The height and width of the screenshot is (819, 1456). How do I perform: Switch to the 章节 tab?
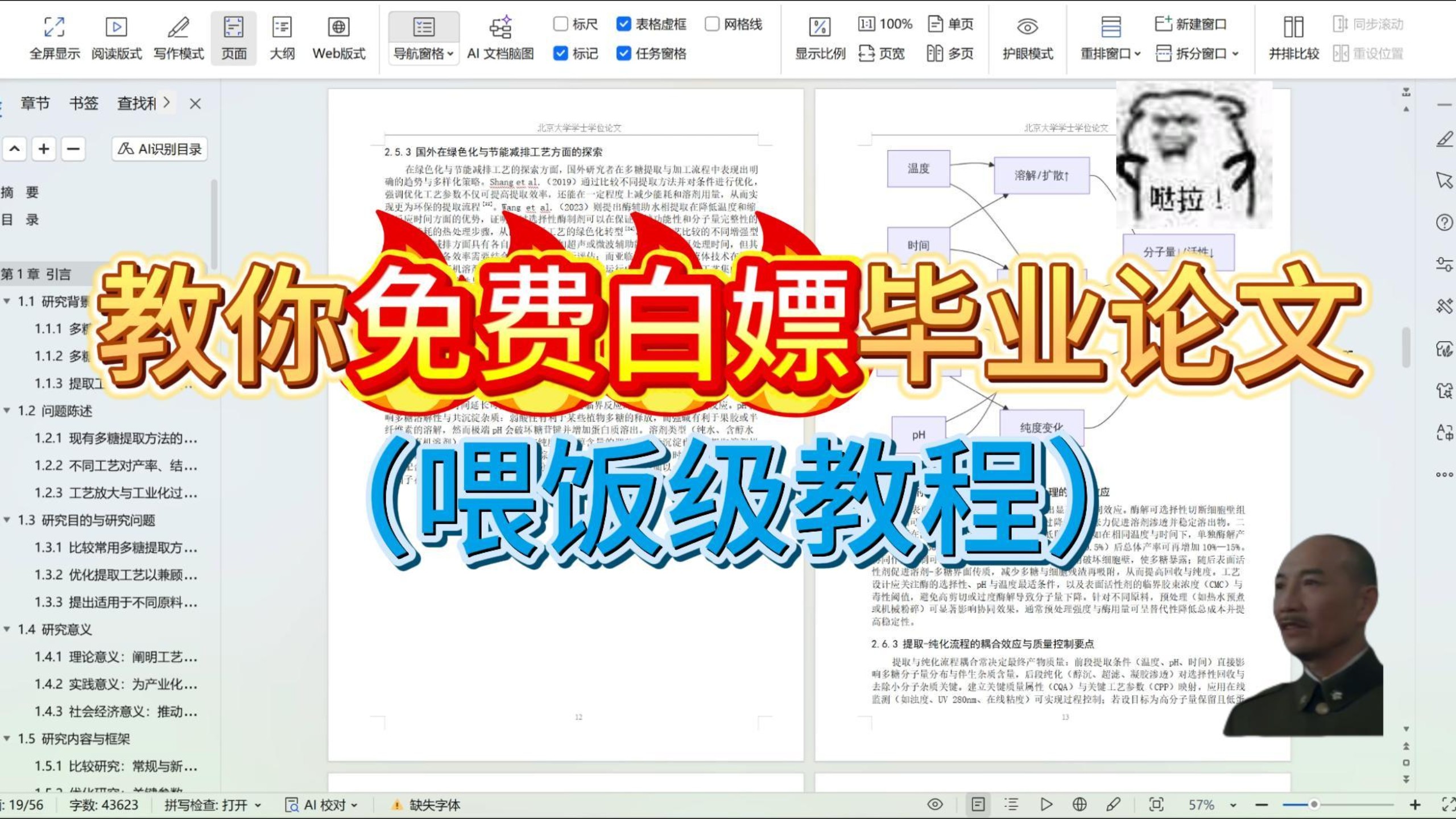pos(35,104)
